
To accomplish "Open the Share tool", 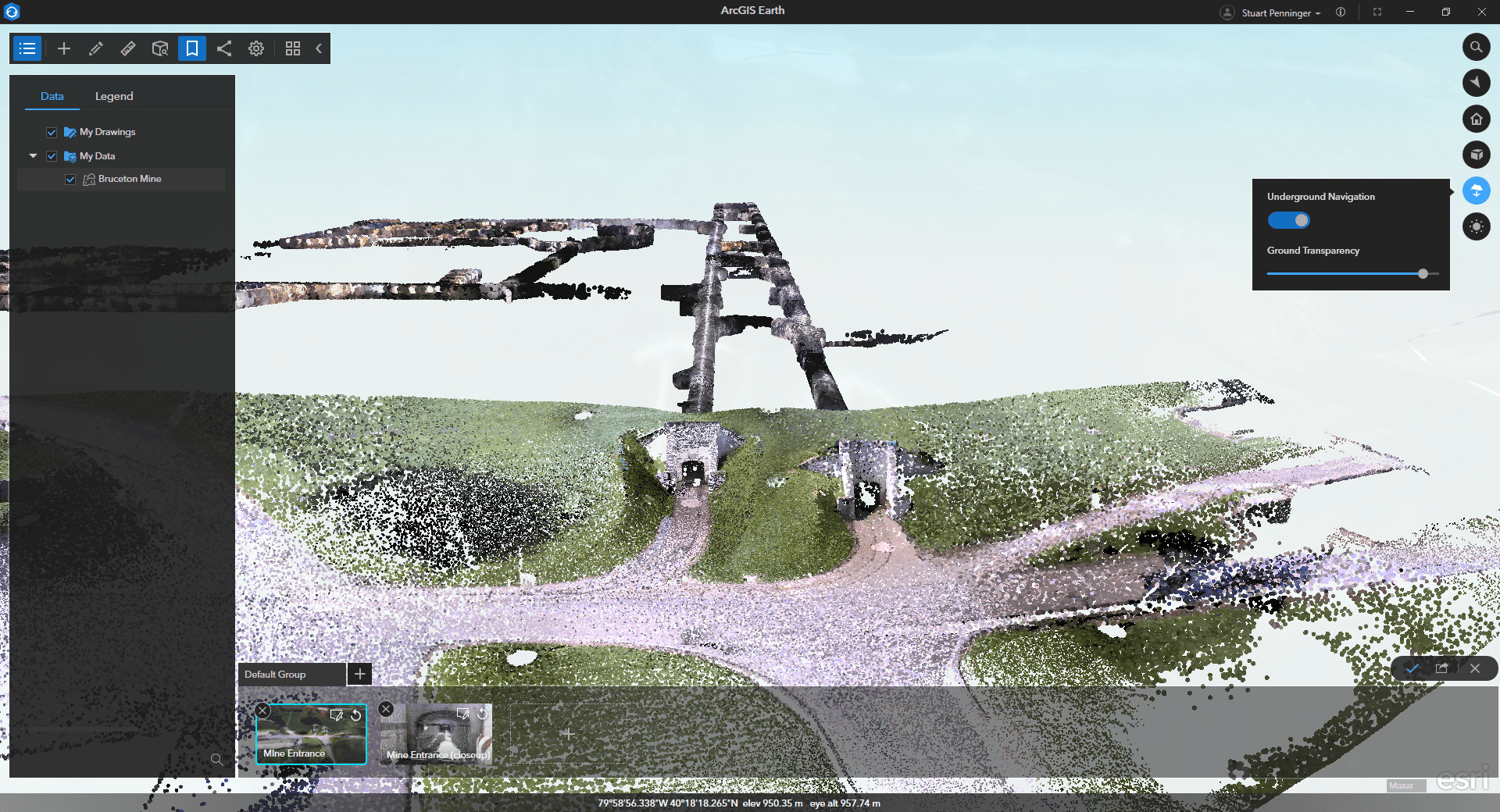I will [x=224, y=48].
